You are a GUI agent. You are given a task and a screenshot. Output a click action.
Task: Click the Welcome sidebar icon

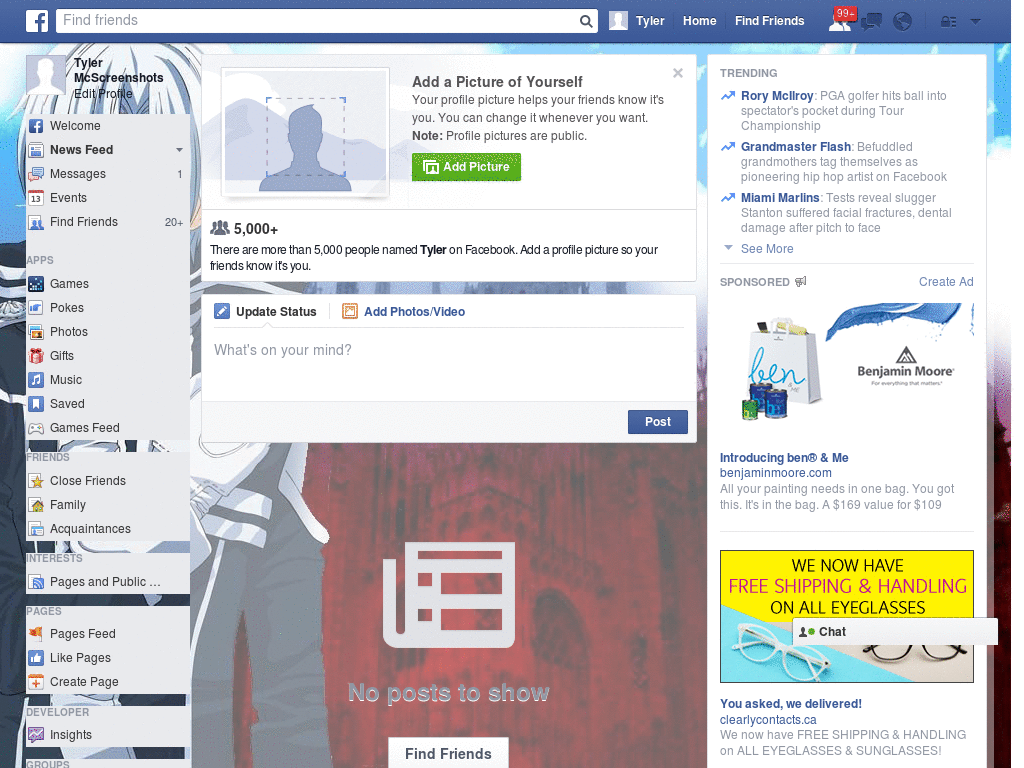[x=37, y=126]
